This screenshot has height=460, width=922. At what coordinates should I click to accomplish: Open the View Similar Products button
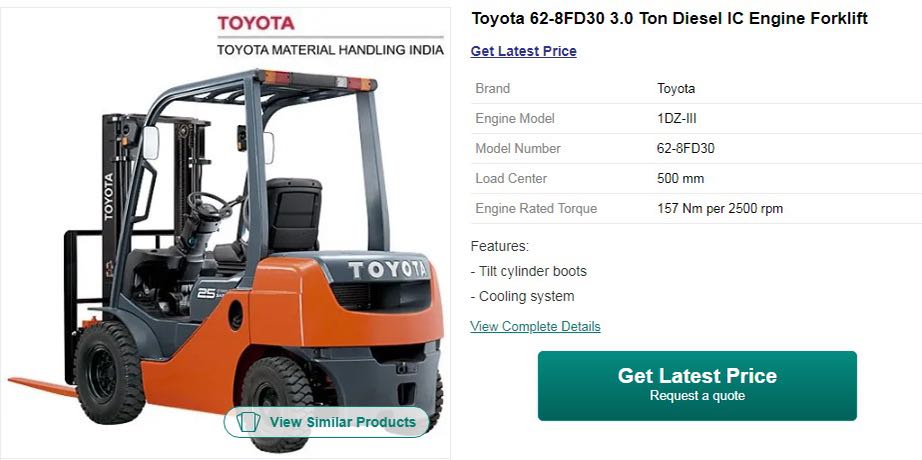(327, 422)
